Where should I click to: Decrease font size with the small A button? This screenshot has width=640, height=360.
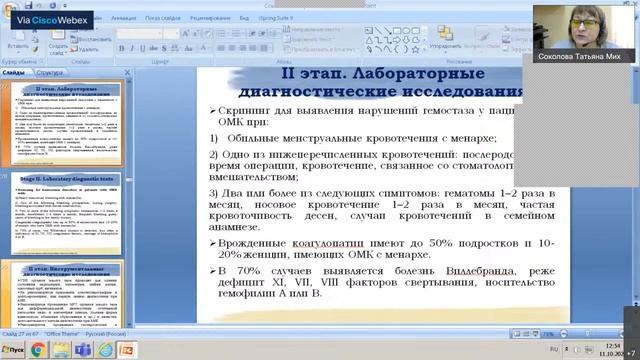point(195,33)
